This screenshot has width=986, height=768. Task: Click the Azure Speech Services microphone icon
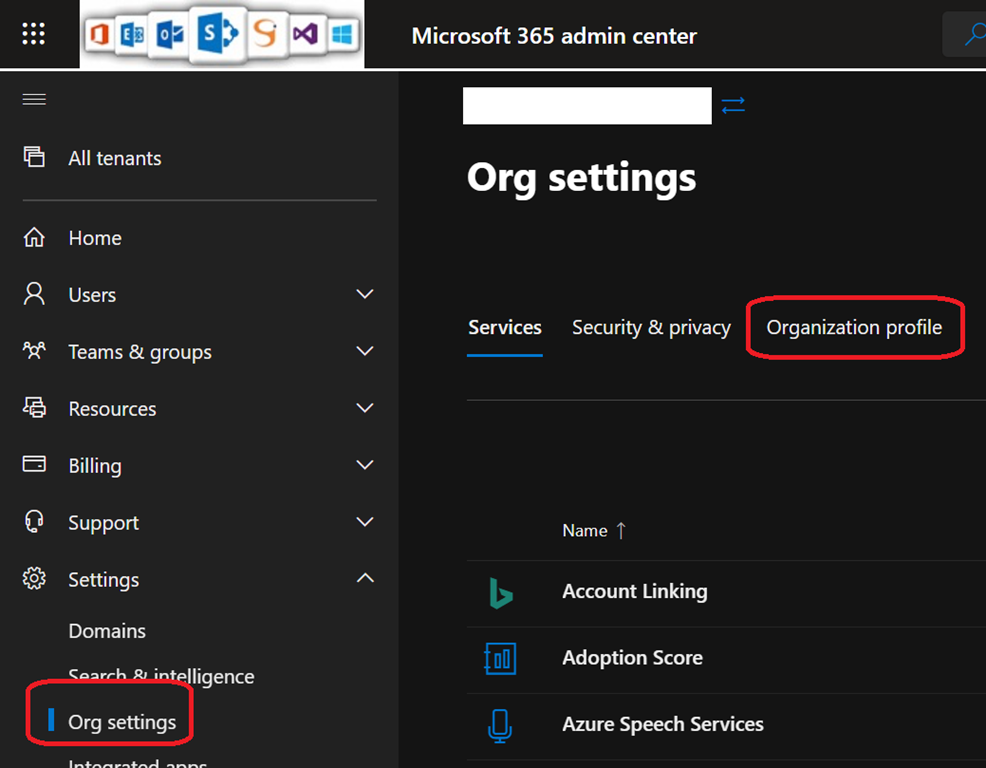click(x=500, y=725)
